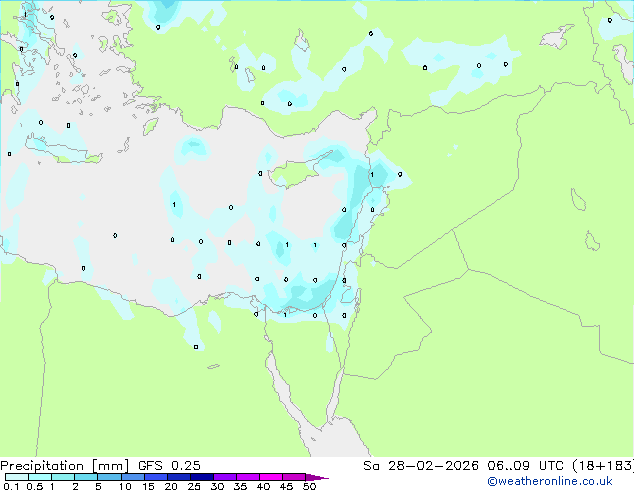Image resolution: width=634 pixels, height=490 pixels.
Task: Click the '40' legend scale label
Action: (263, 486)
